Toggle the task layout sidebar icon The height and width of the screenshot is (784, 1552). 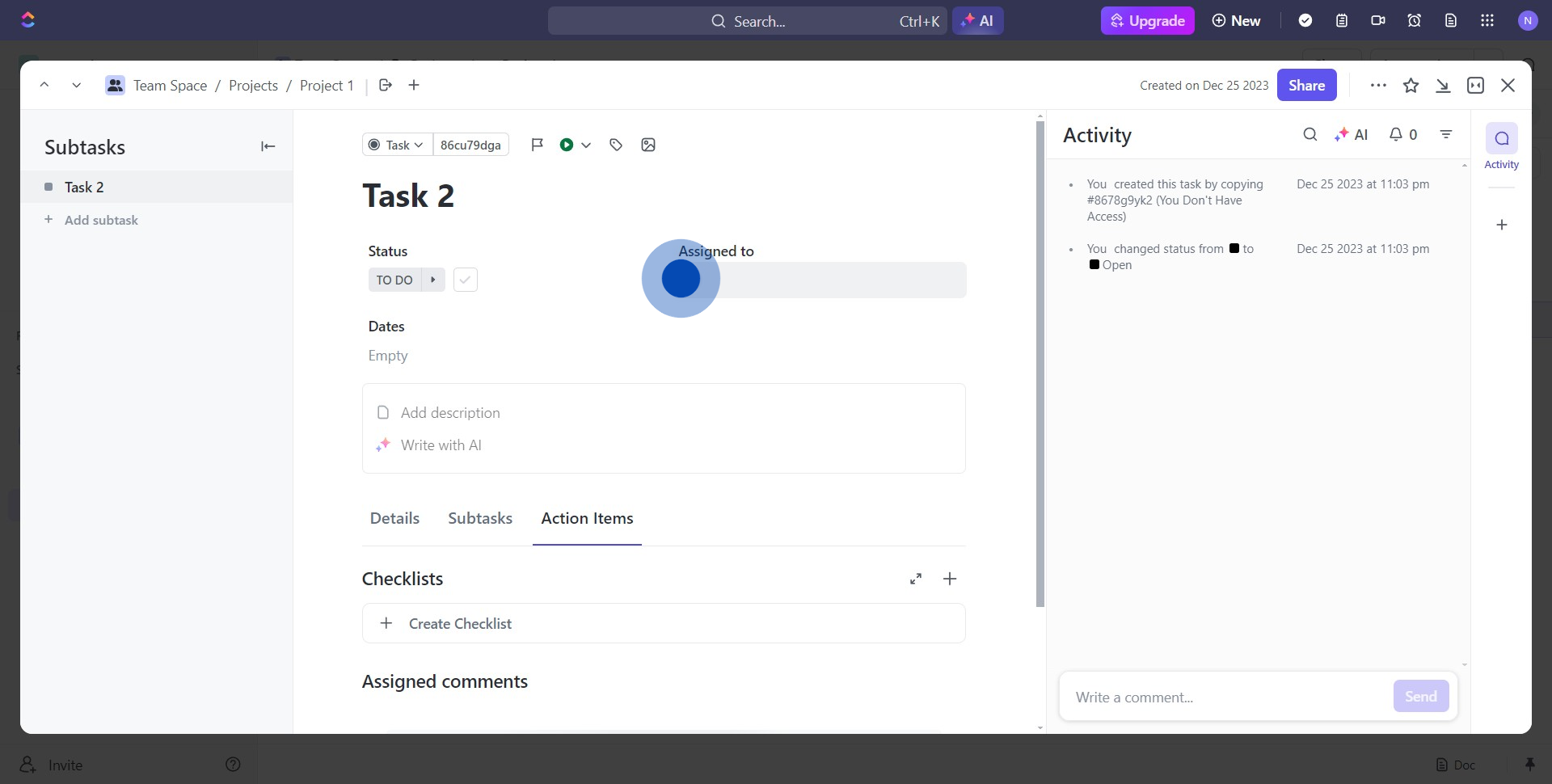[x=1475, y=86]
